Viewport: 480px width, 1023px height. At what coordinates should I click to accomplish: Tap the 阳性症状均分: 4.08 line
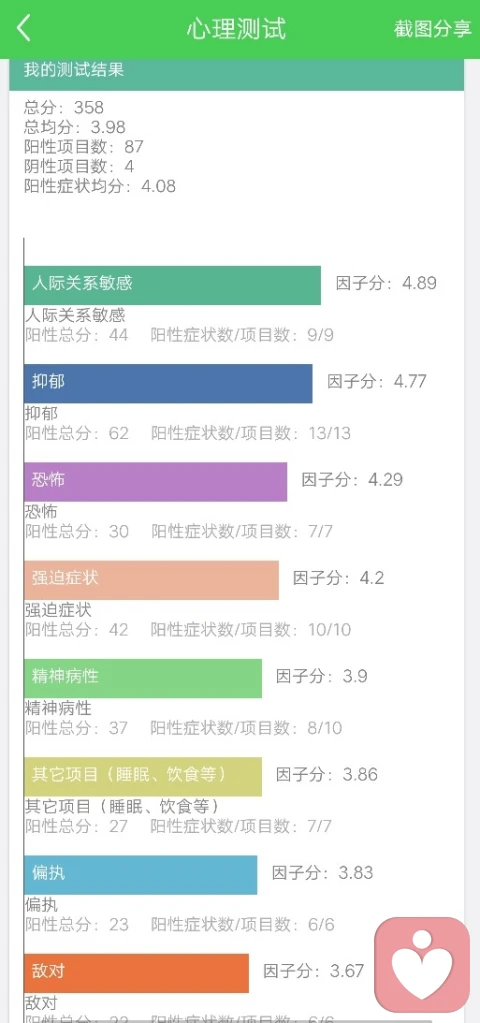100,187
